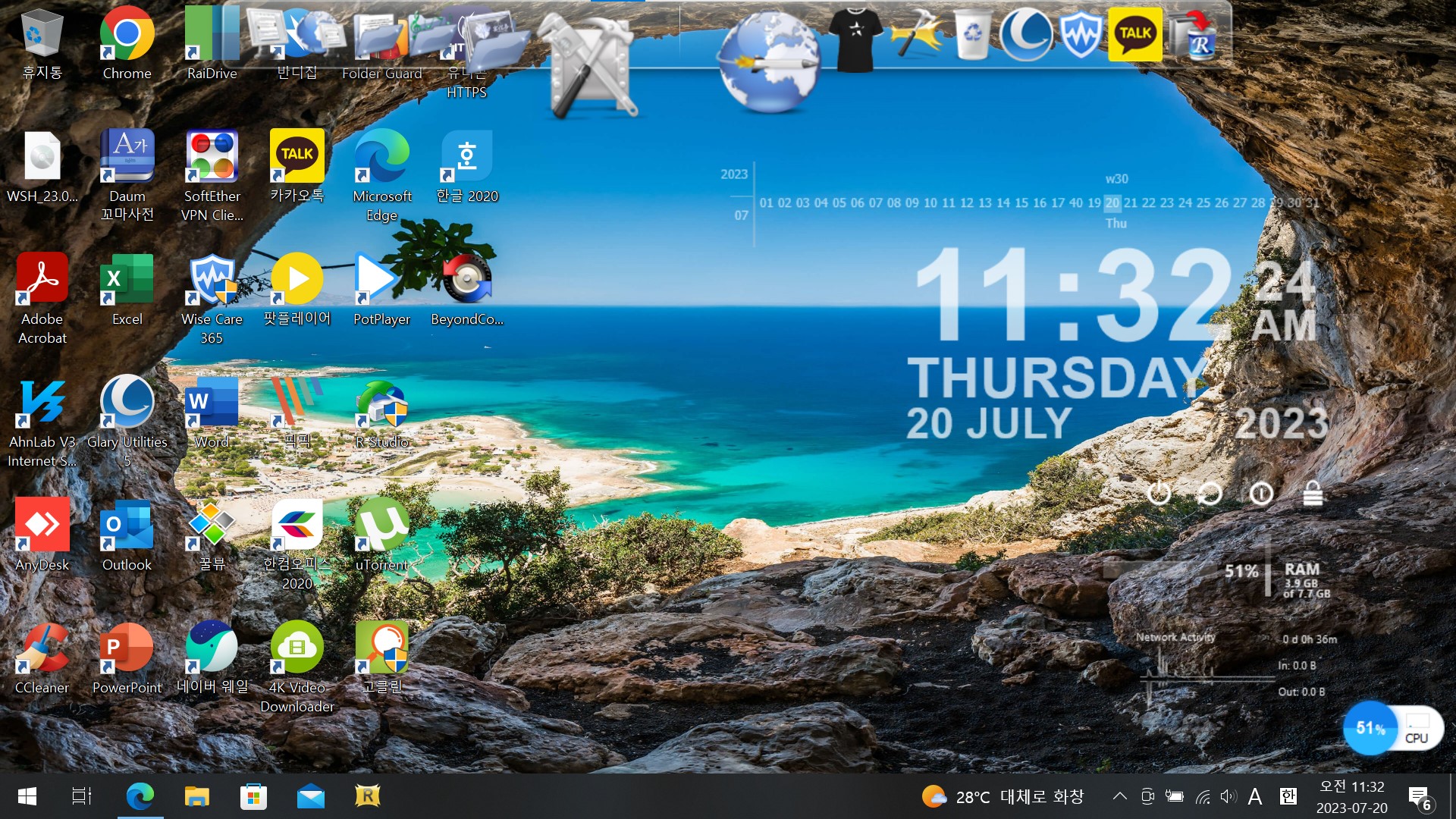Screen dimensions: 1456x819
Task: Open the 28°C weather widget
Action: (x=1003, y=796)
